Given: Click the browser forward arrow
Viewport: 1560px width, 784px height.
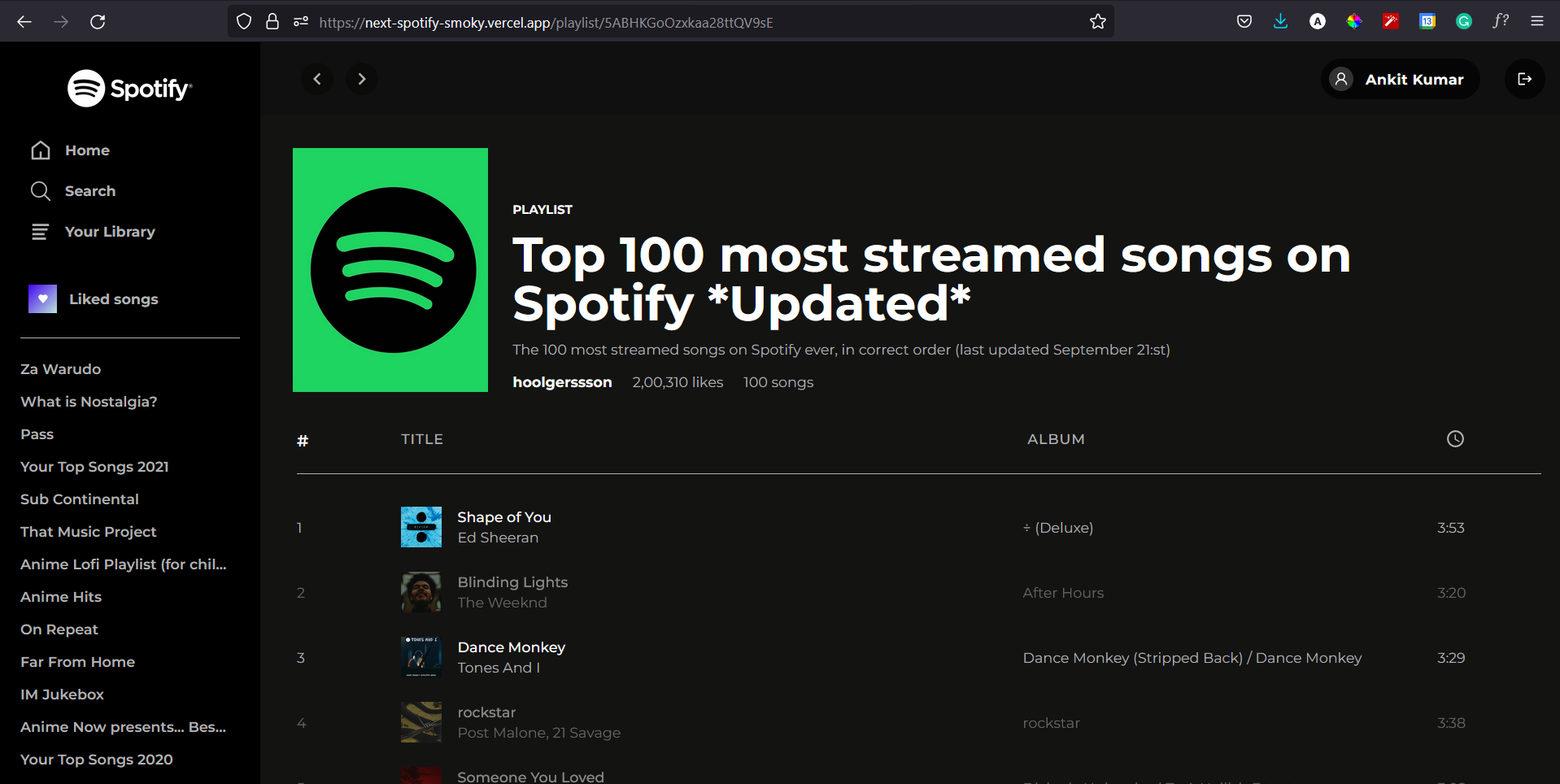Looking at the screenshot, I should click(61, 22).
